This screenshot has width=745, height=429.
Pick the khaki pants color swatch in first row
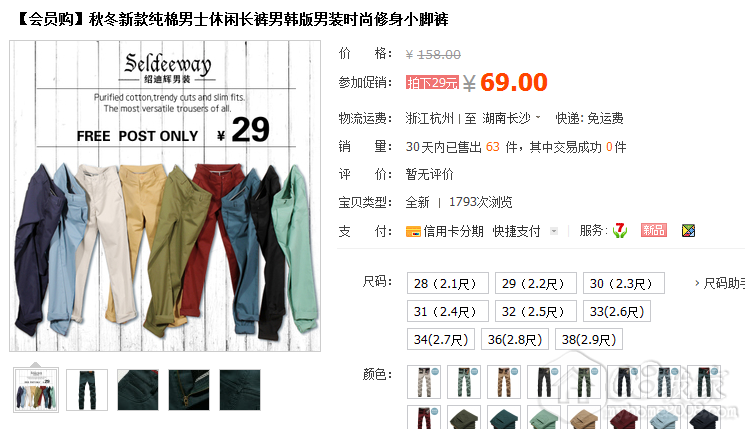pyautogui.click(x=504, y=382)
